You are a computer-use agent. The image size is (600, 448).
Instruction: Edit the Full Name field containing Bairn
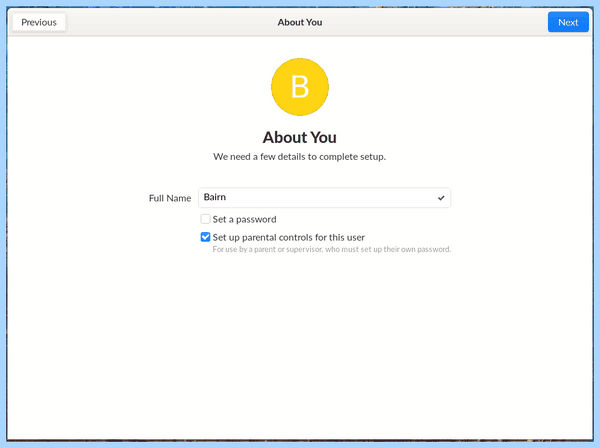pyautogui.click(x=324, y=197)
